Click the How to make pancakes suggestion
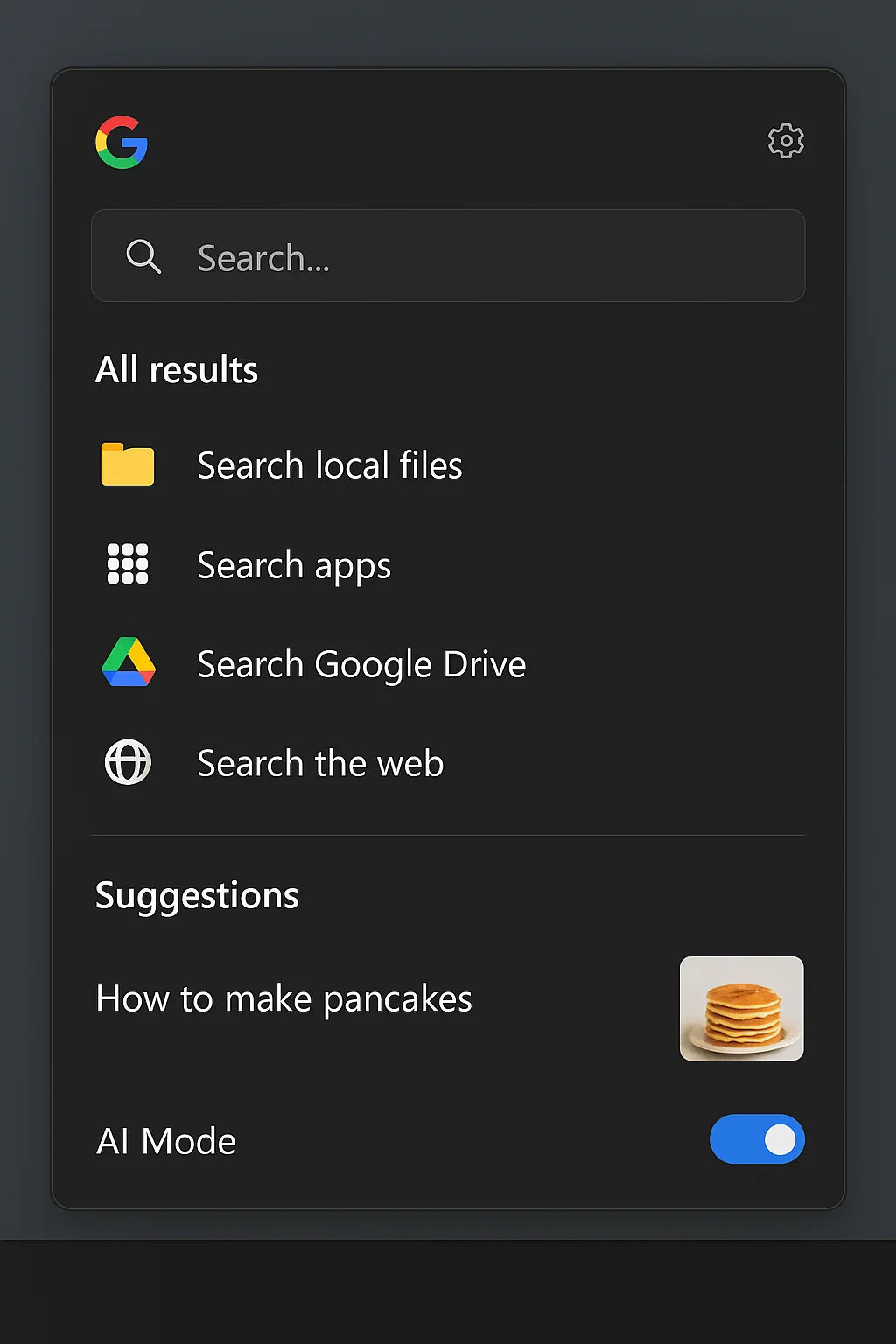 click(x=283, y=998)
